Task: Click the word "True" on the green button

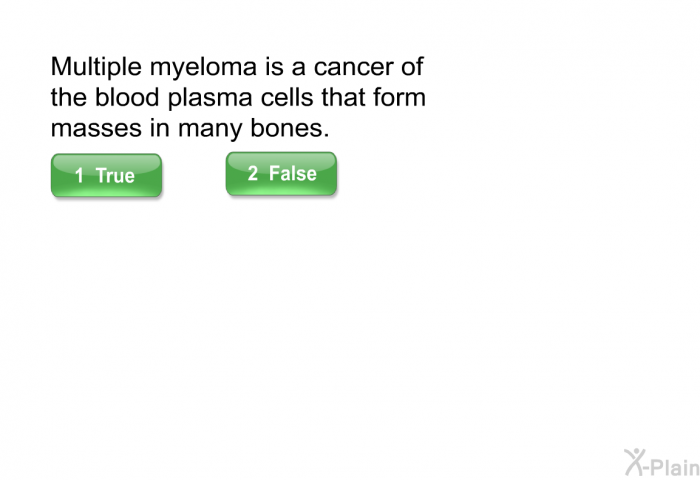Action: [115, 175]
